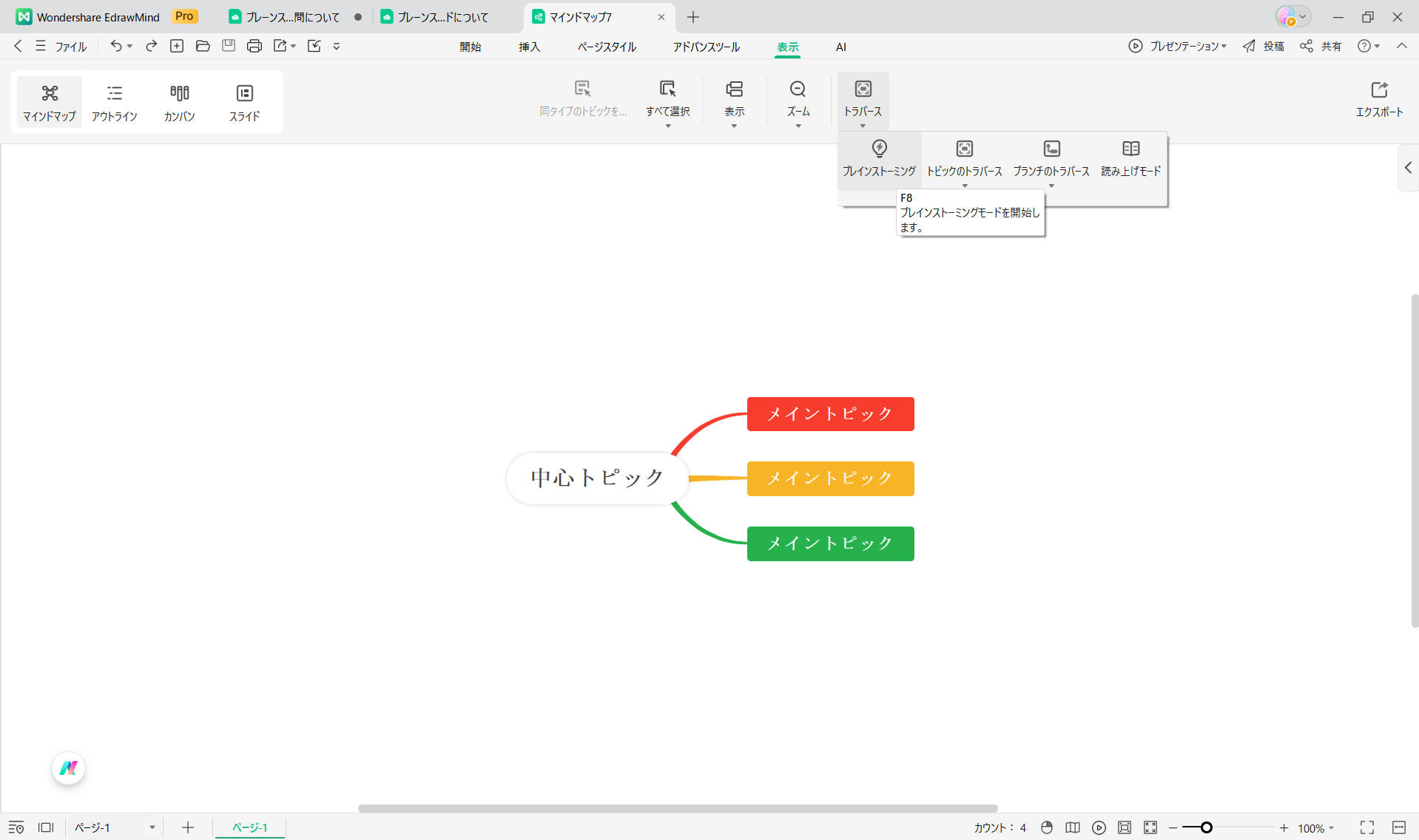The height and width of the screenshot is (840, 1419).
Task: Collapse the right side panel
Action: tap(1409, 168)
